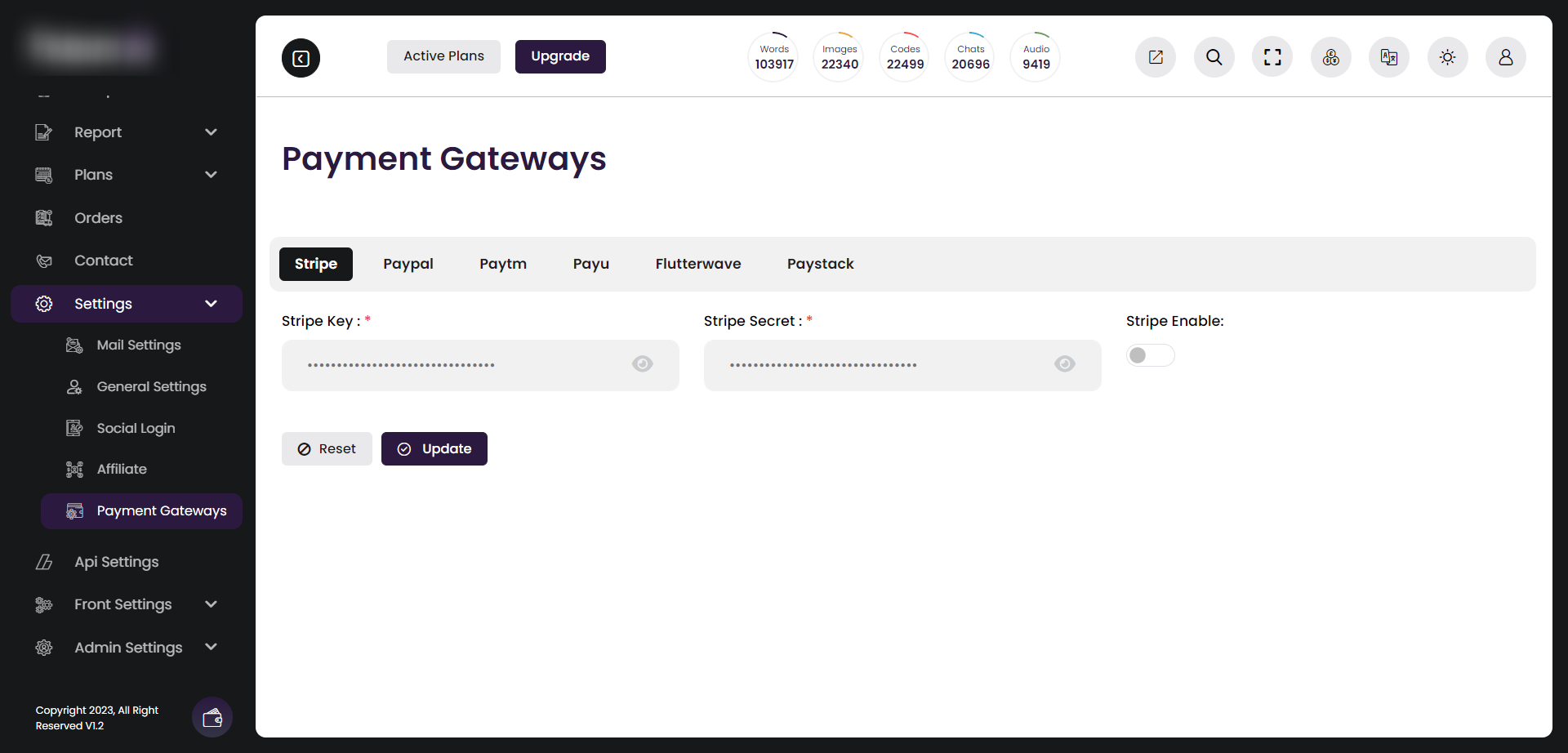Enable the Stripe Enable switch

[1150, 354]
